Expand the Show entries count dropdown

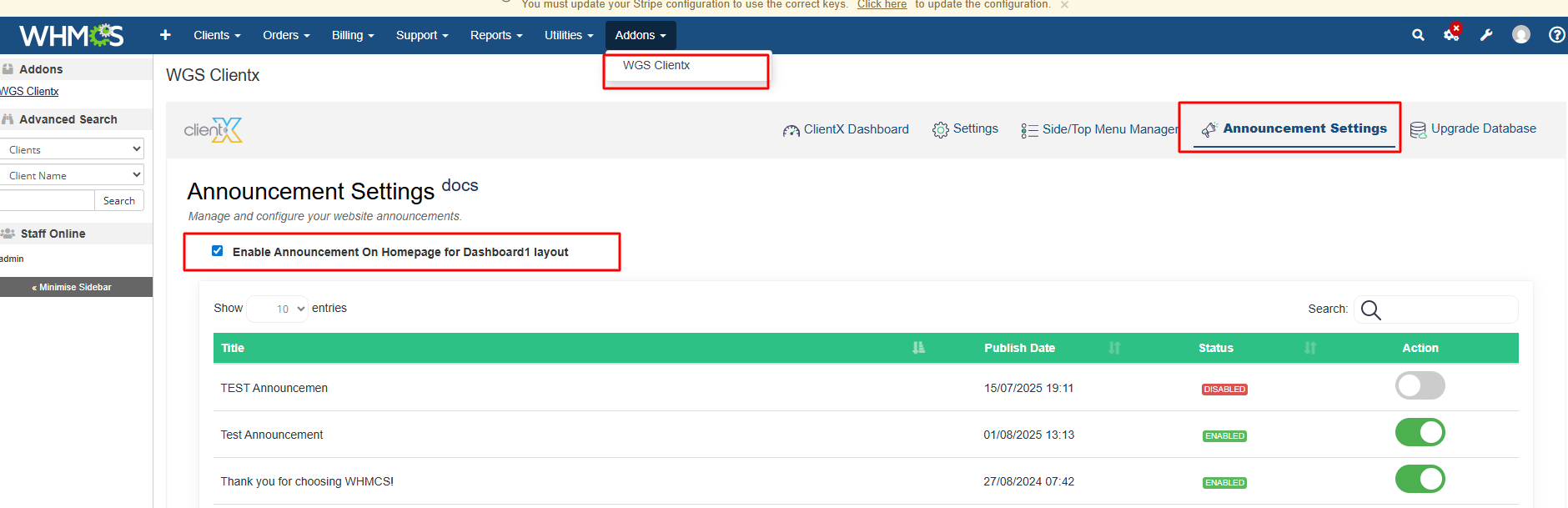tap(278, 309)
